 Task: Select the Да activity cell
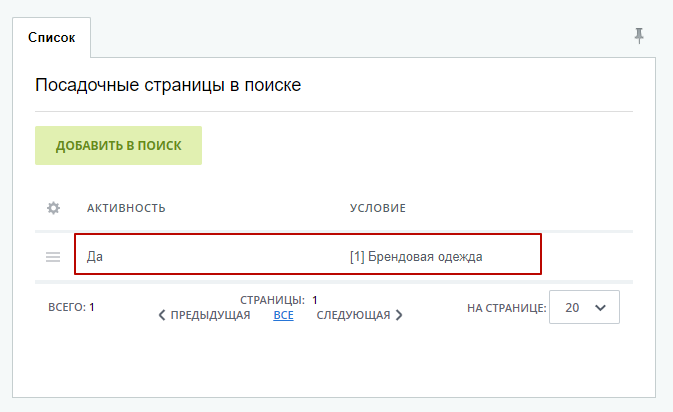[x=95, y=257]
